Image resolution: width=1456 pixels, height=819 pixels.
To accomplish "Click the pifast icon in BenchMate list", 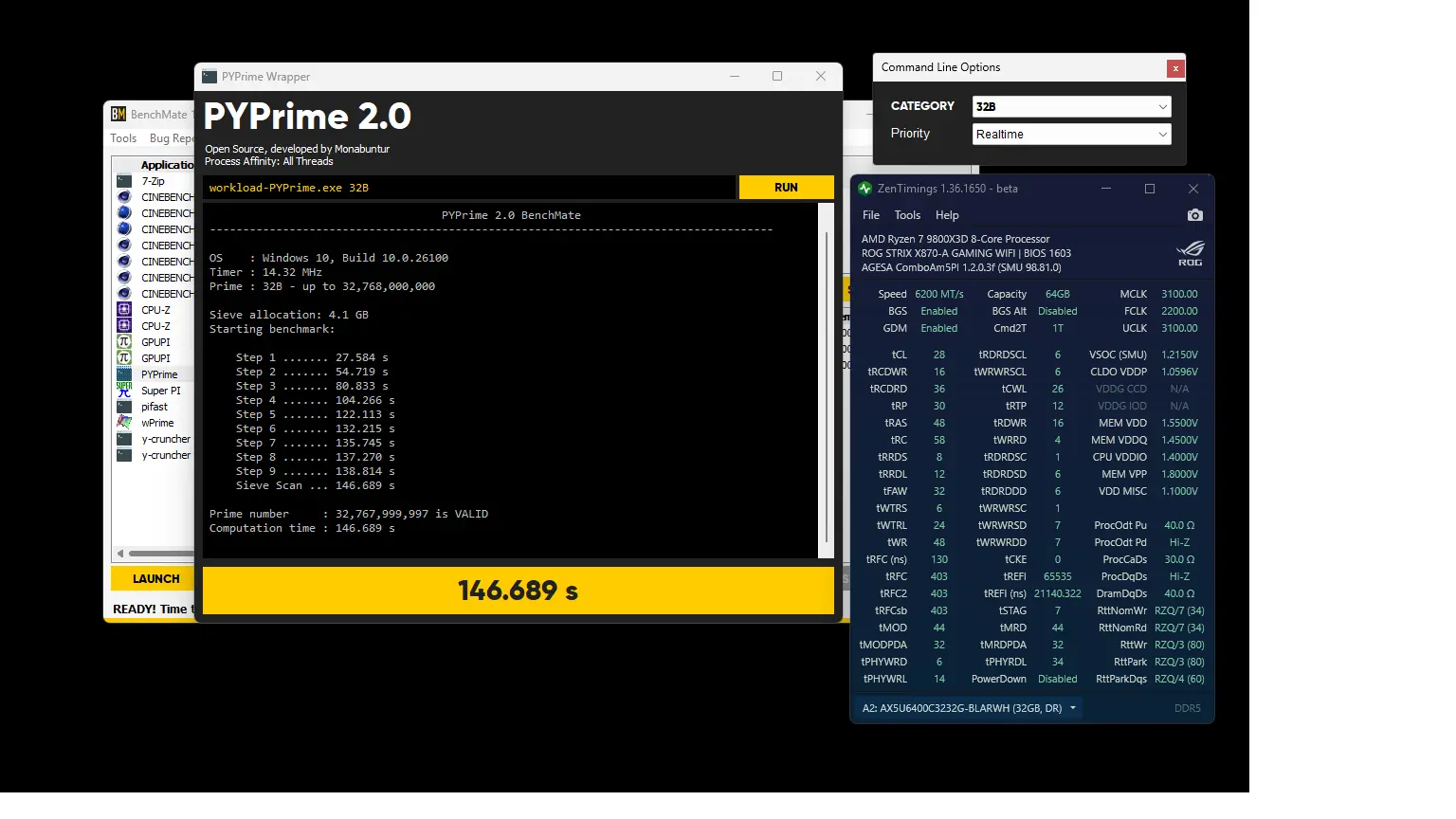I will click(123, 407).
